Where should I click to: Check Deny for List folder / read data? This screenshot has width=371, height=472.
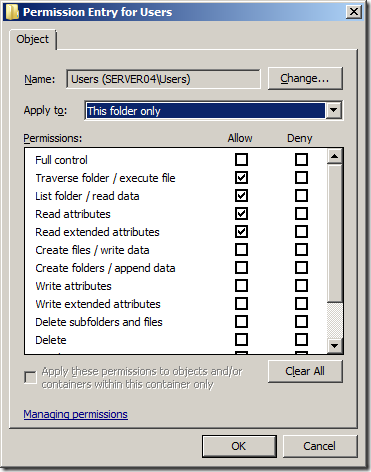301,196
